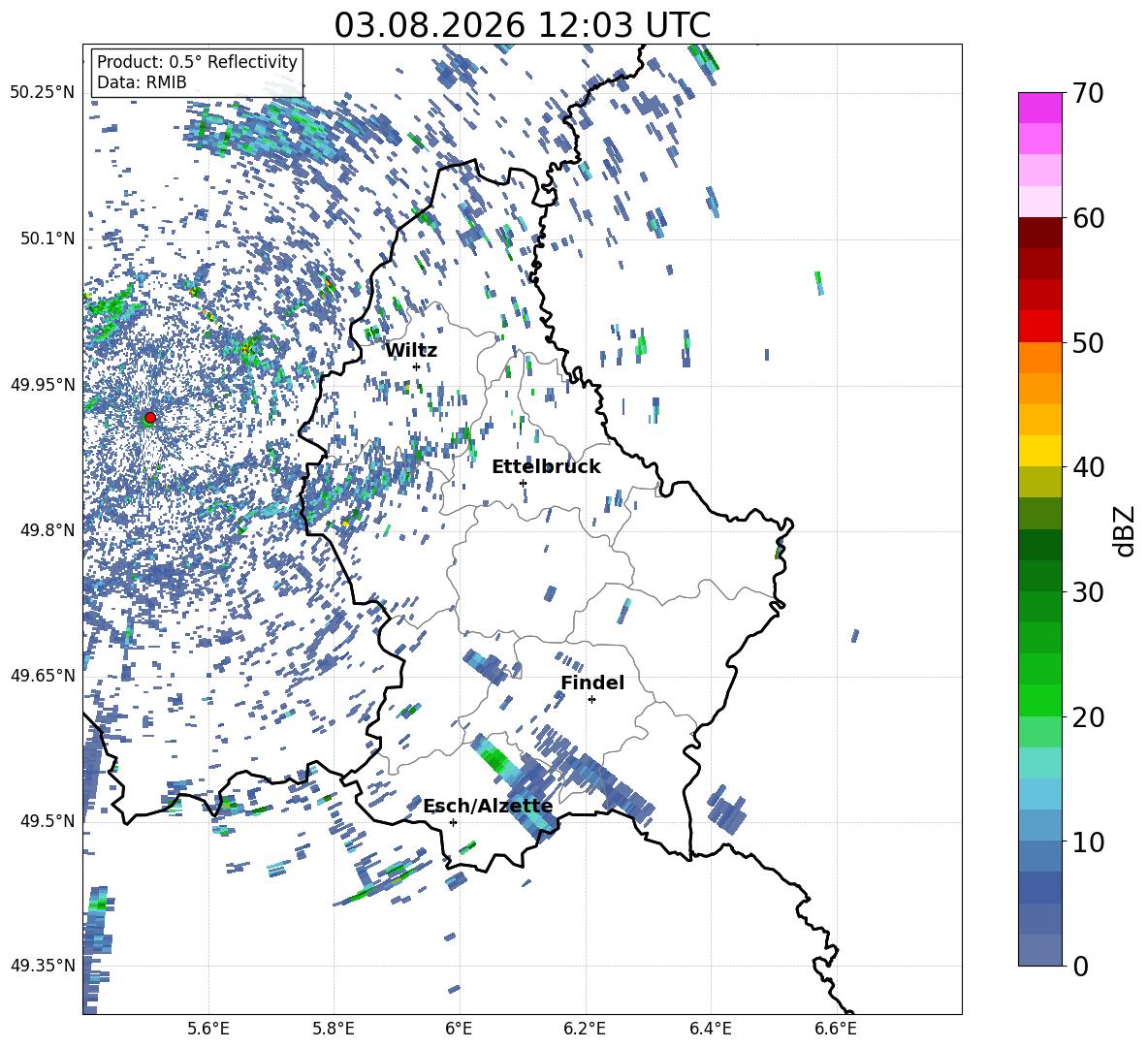Image resolution: width=1148 pixels, height=1048 pixels.
Task: Click the green echo streak near Esch/Alzette
Action: pos(496,757)
